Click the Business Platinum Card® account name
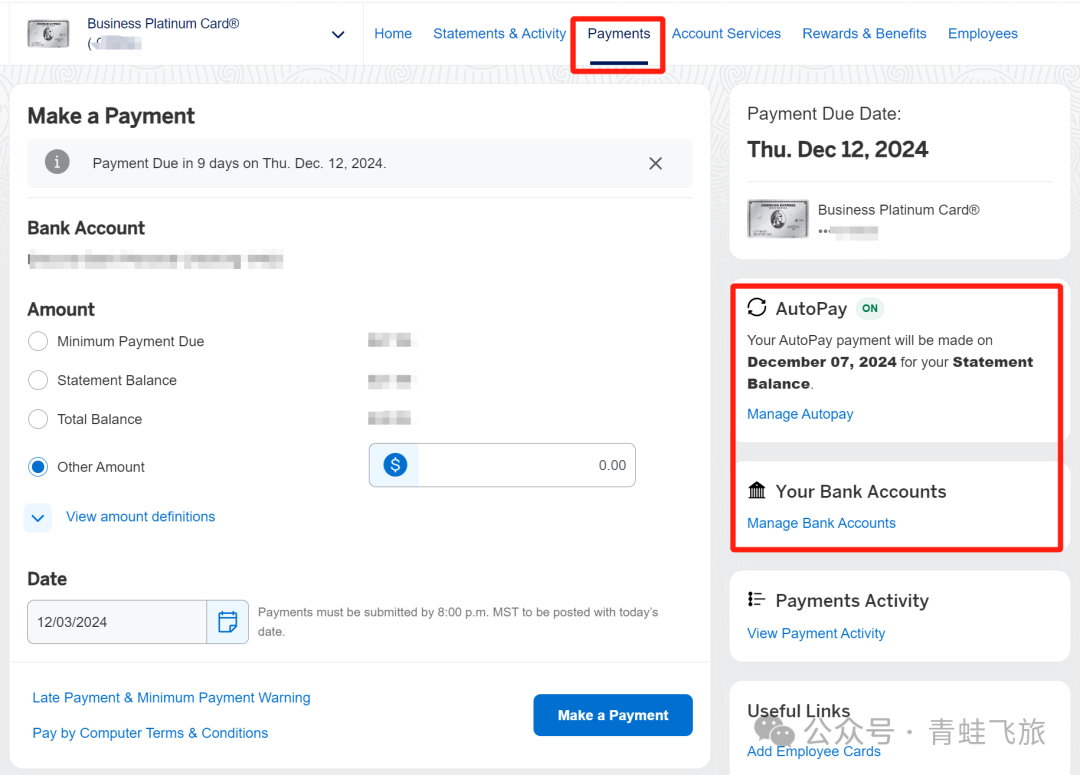 [163, 23]
